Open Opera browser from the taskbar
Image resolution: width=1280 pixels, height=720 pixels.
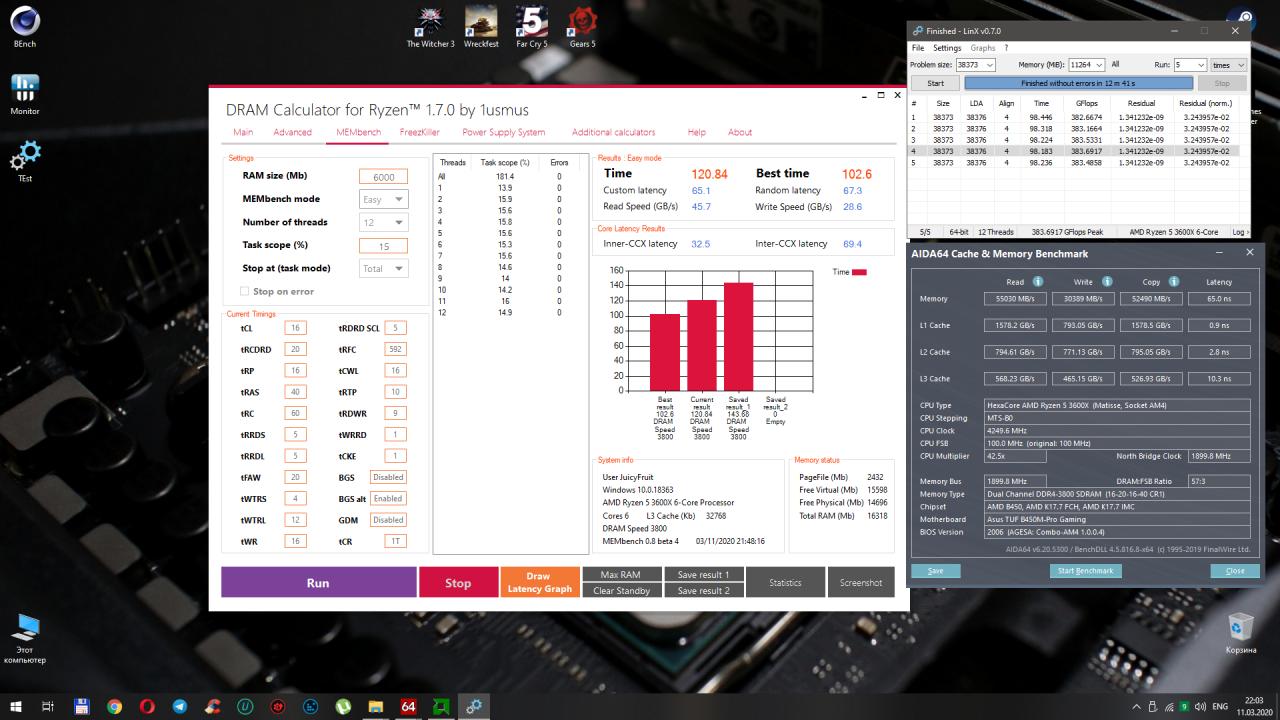coord(147,706)
